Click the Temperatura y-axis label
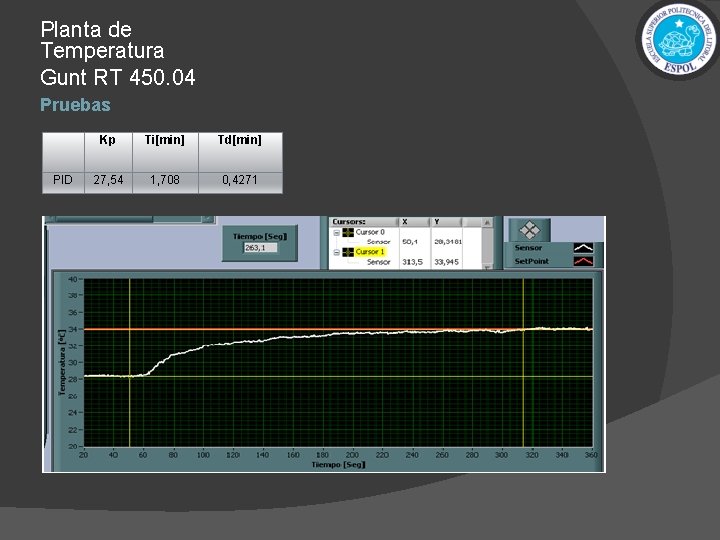The image size is (720, 540). click(62, 362)
